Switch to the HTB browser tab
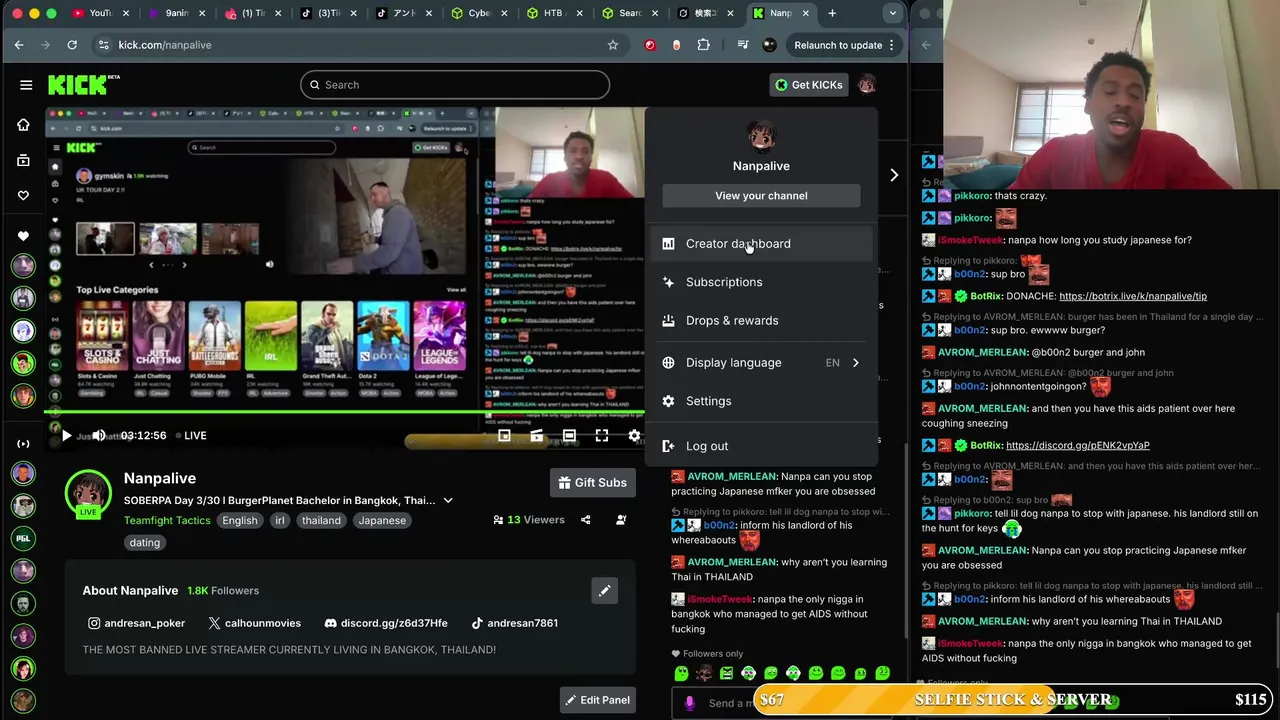 coord(555,13)
